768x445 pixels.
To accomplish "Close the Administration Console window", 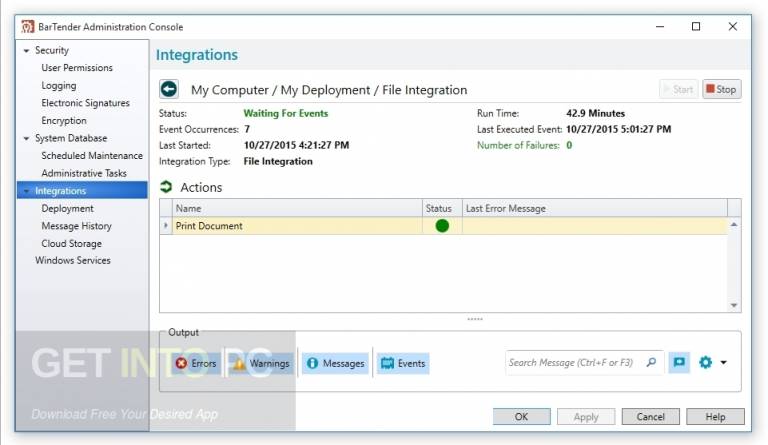I will tap(733, 26).
